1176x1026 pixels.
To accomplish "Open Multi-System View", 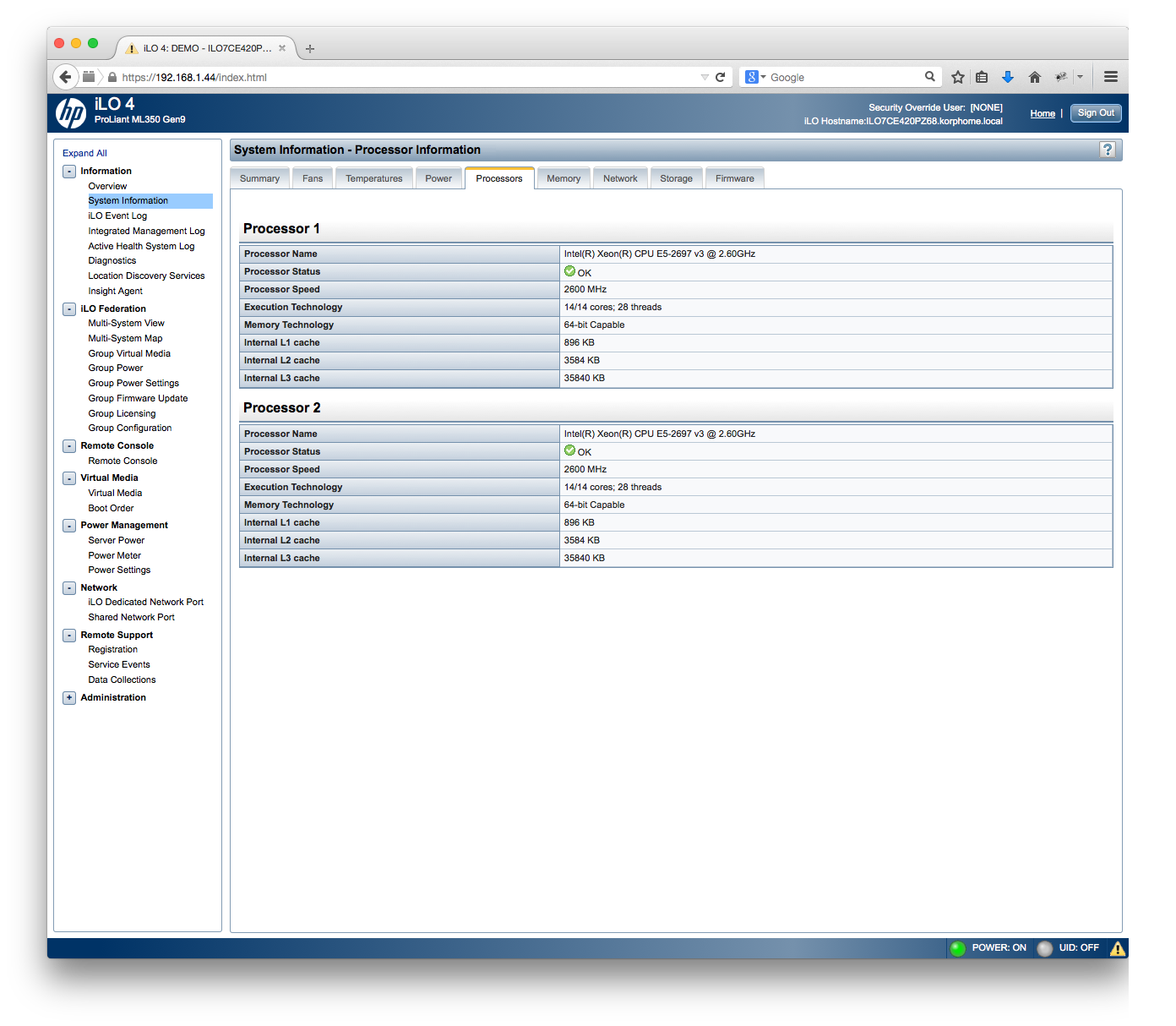I will coord(126,323).
